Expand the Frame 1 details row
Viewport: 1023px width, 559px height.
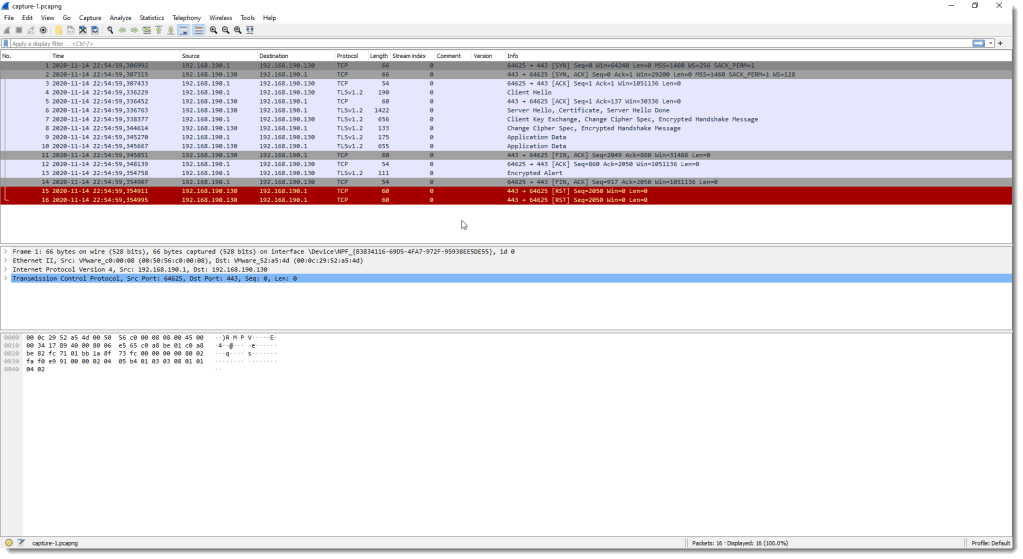point(6,252)
